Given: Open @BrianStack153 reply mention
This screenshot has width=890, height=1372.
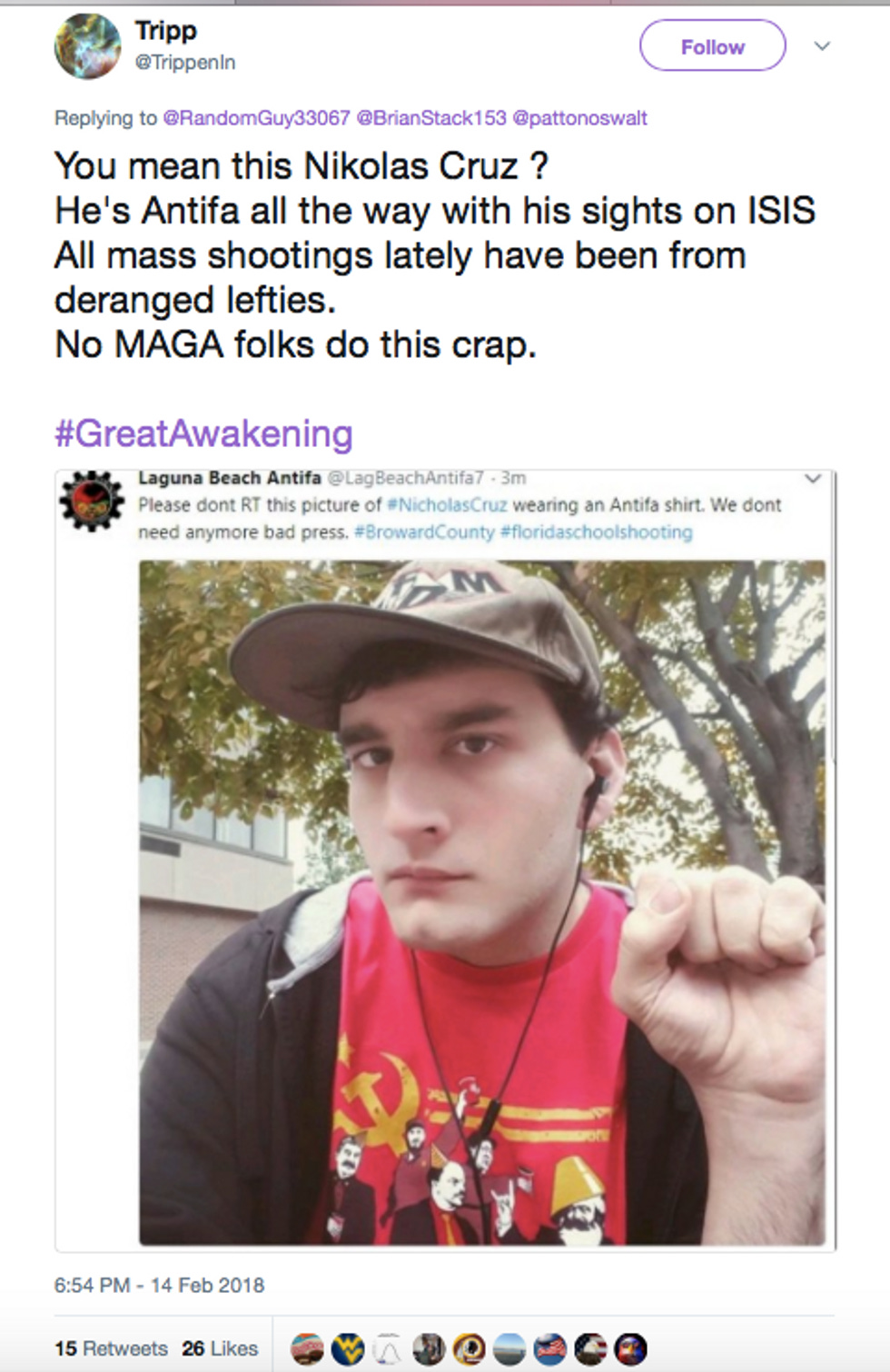Looking at the screenshot, I should pos(431,118).
